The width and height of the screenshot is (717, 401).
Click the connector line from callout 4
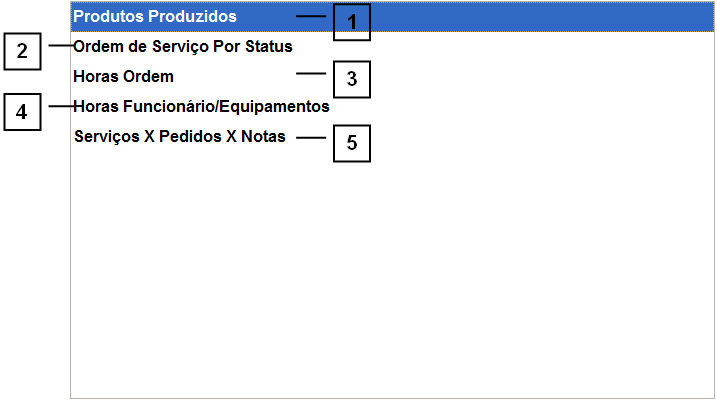coord(56,106)
